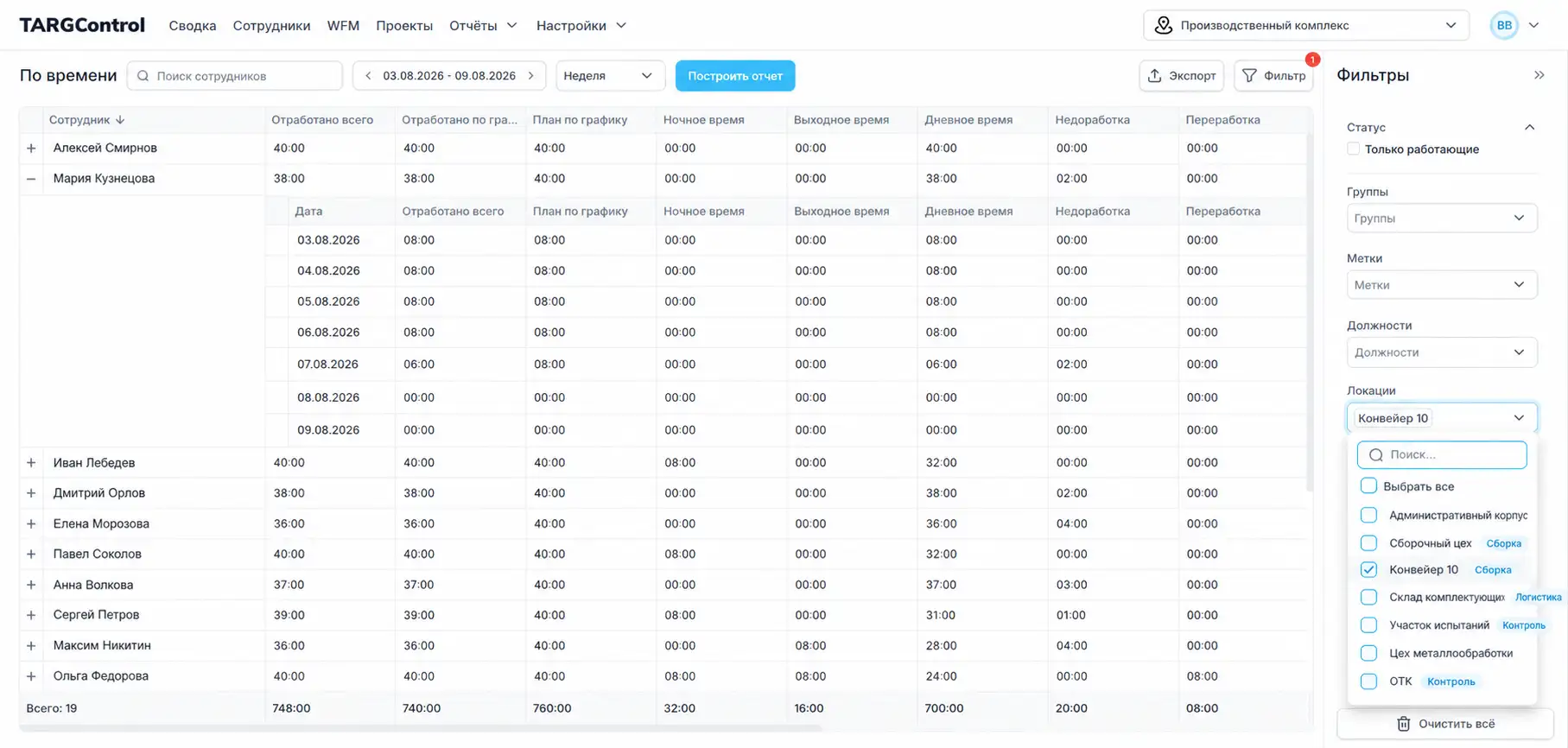Expand row for Алексей Смирнов
This screenshot has width=1568, height=748.
pyautogui.click(x=31, y=148)
